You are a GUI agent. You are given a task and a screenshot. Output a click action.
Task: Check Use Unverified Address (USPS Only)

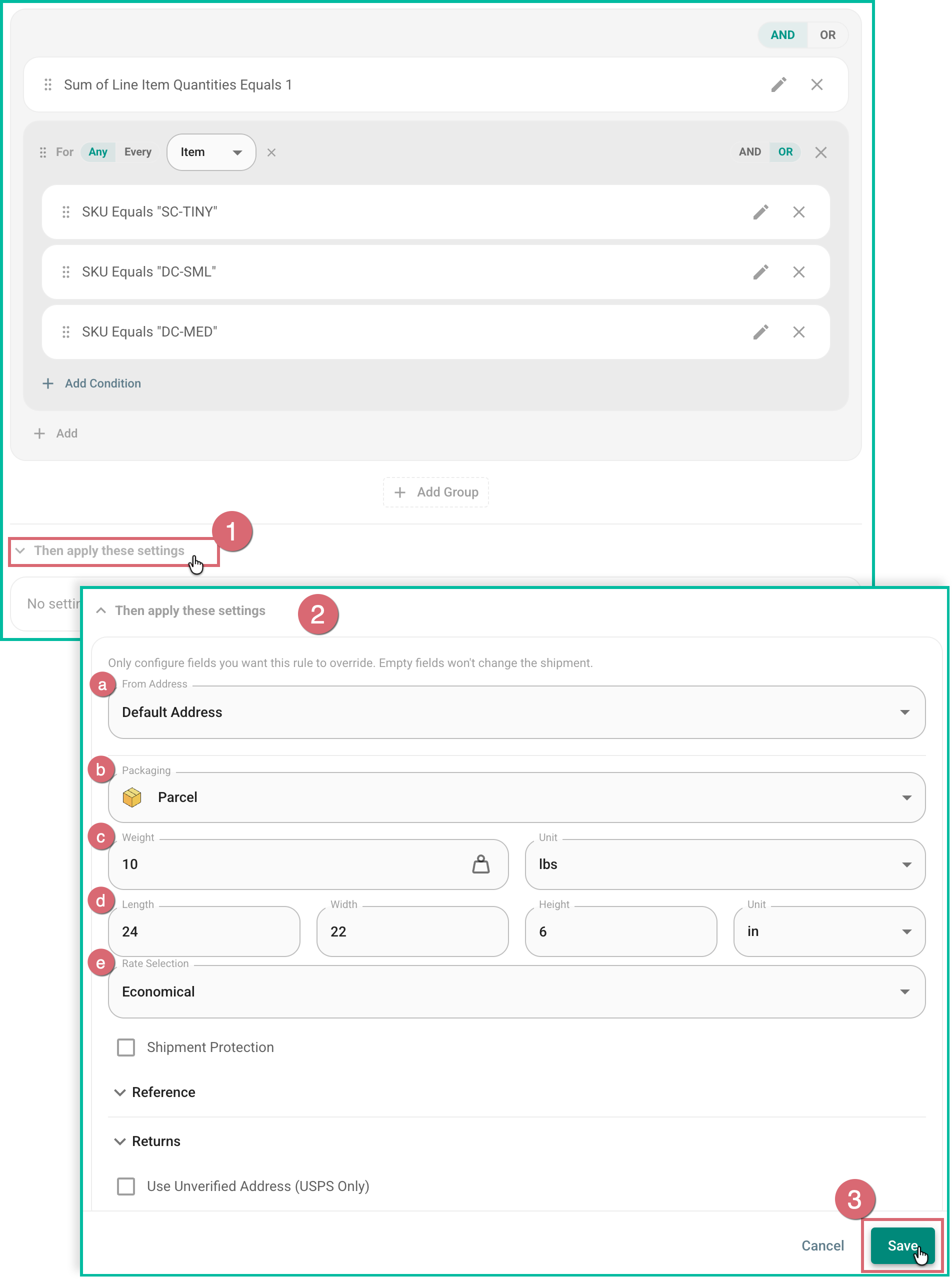pos(125,1186)
